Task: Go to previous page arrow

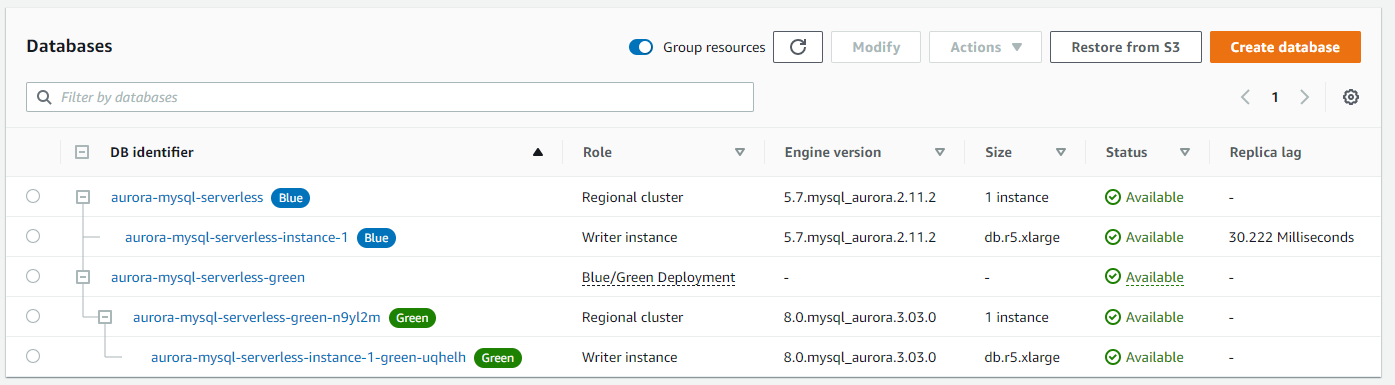Action: coord(1245,97)
